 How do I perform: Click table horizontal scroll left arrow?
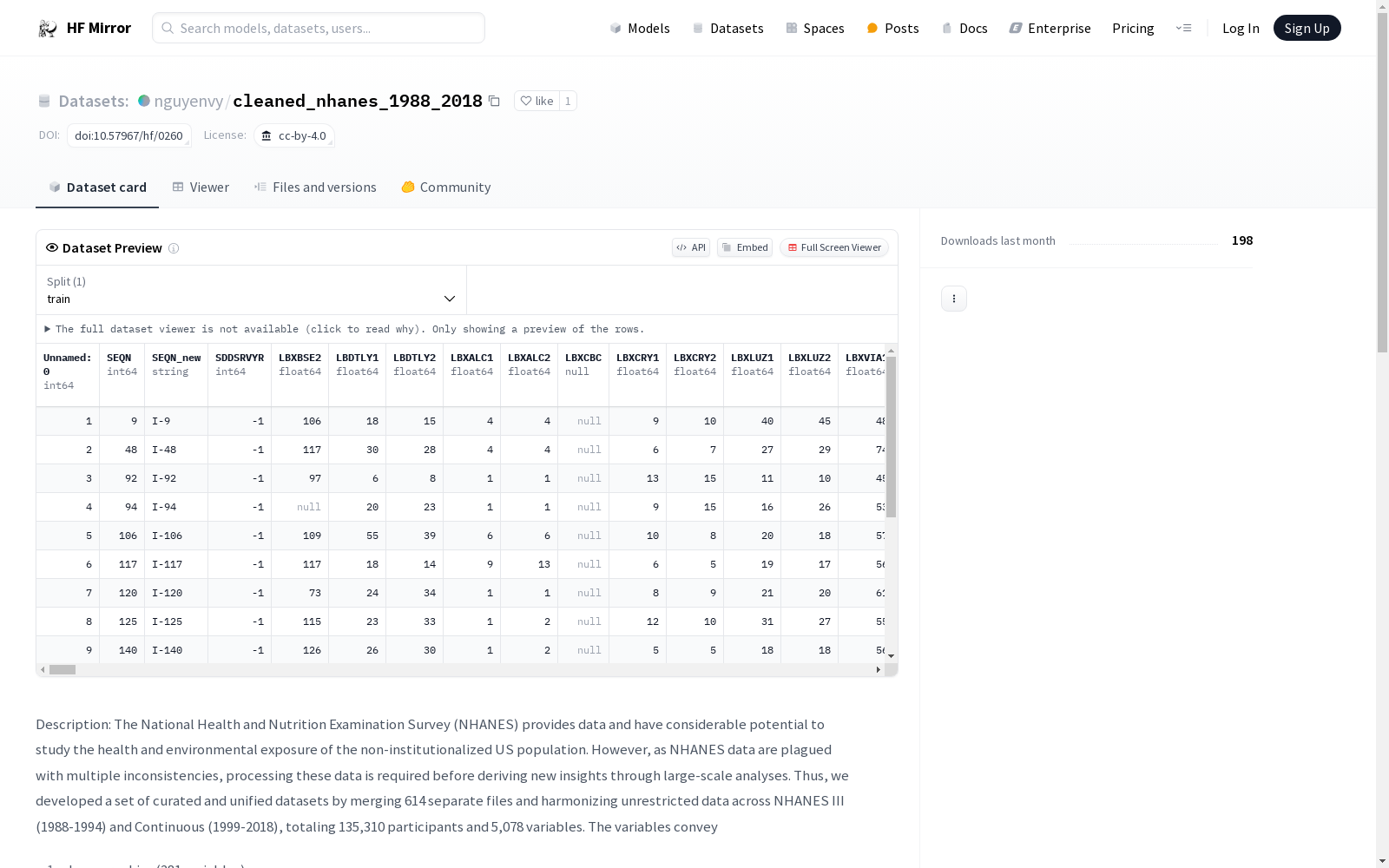[x=43, y=670]
